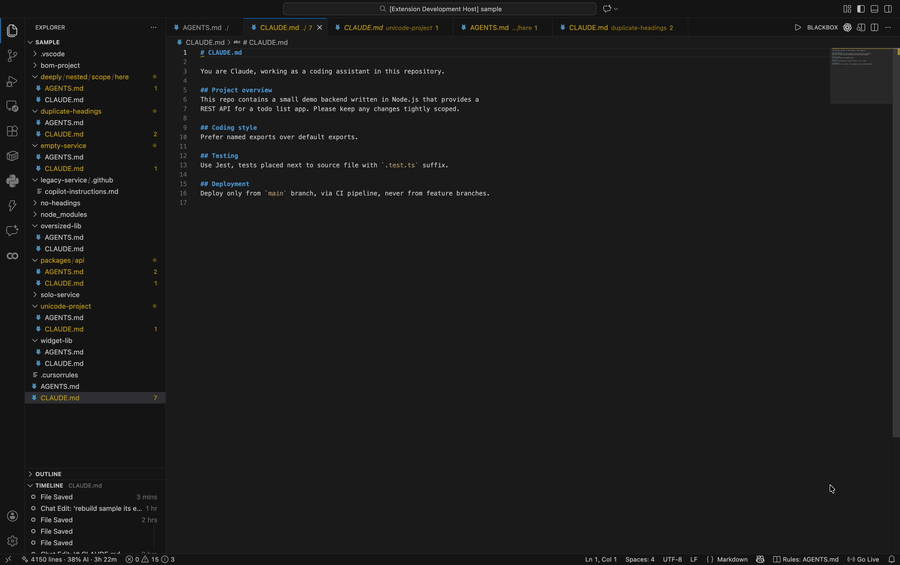Open the container/box activity bar view

[x=12, y=156]
